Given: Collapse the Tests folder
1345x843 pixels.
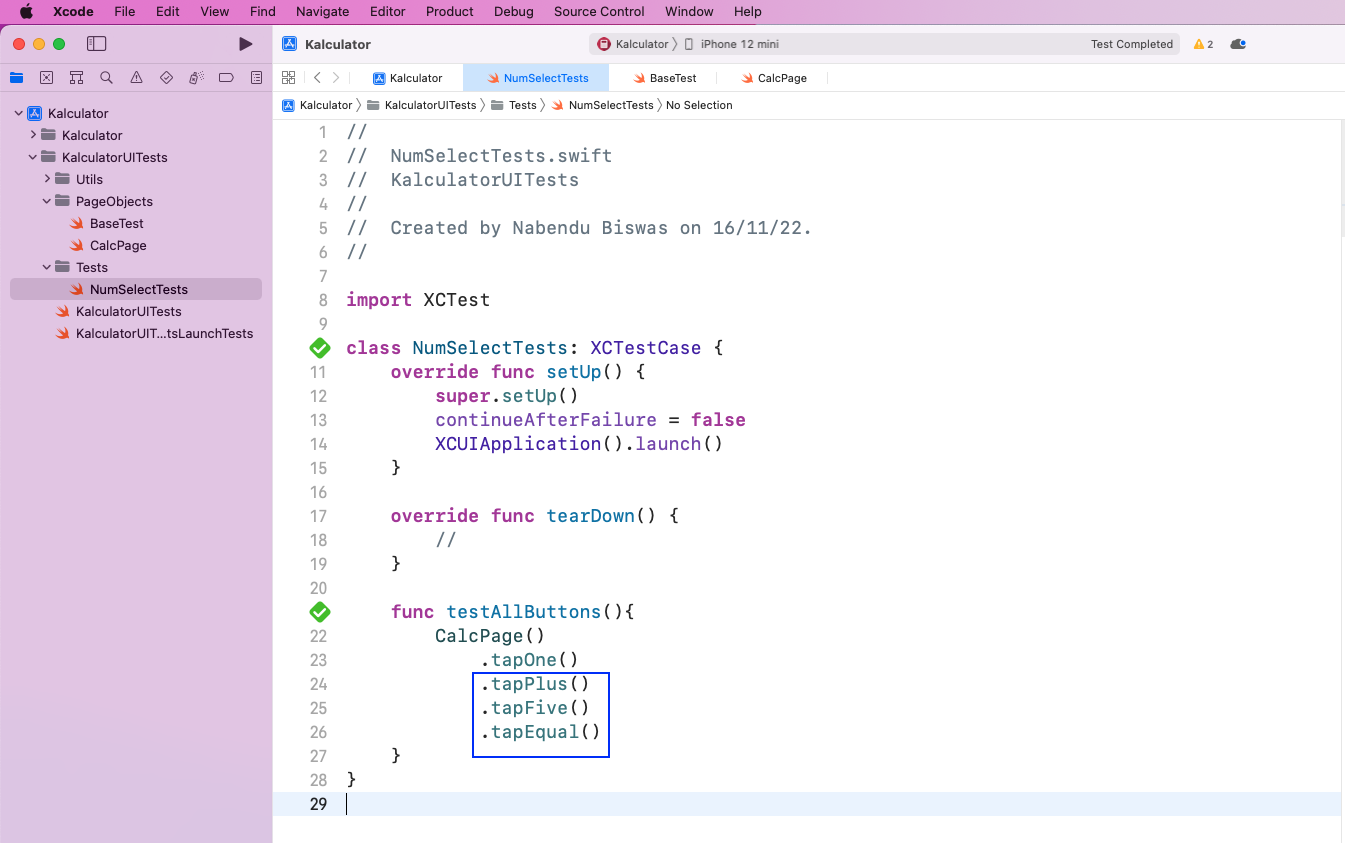Looking at the screenshot, I should point(47,267).
